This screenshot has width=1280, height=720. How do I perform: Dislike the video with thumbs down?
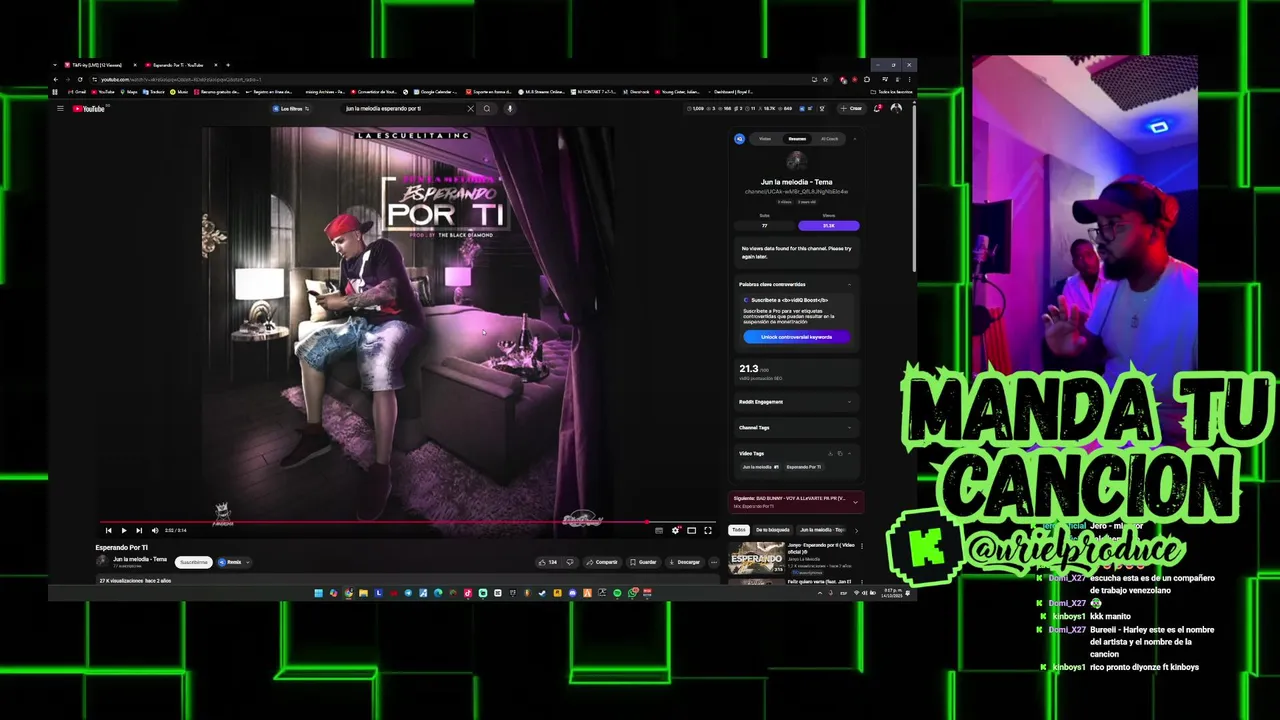tap(570, 562)
